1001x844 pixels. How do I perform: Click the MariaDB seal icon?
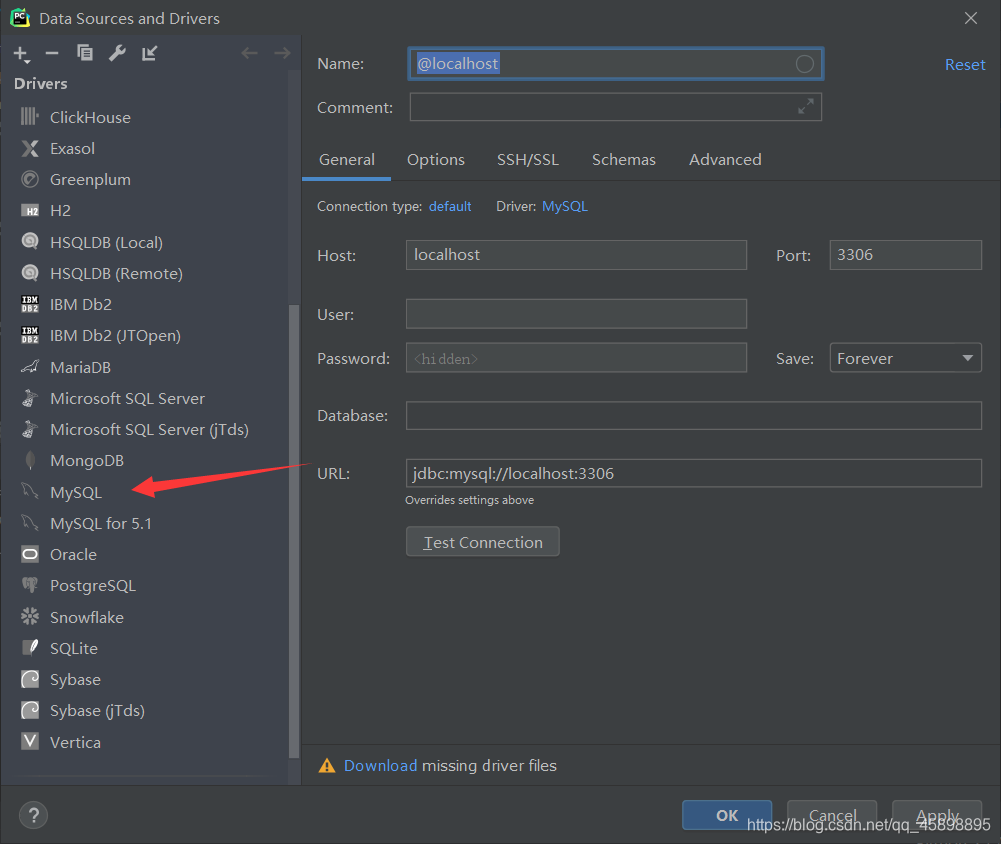[29, 366]
